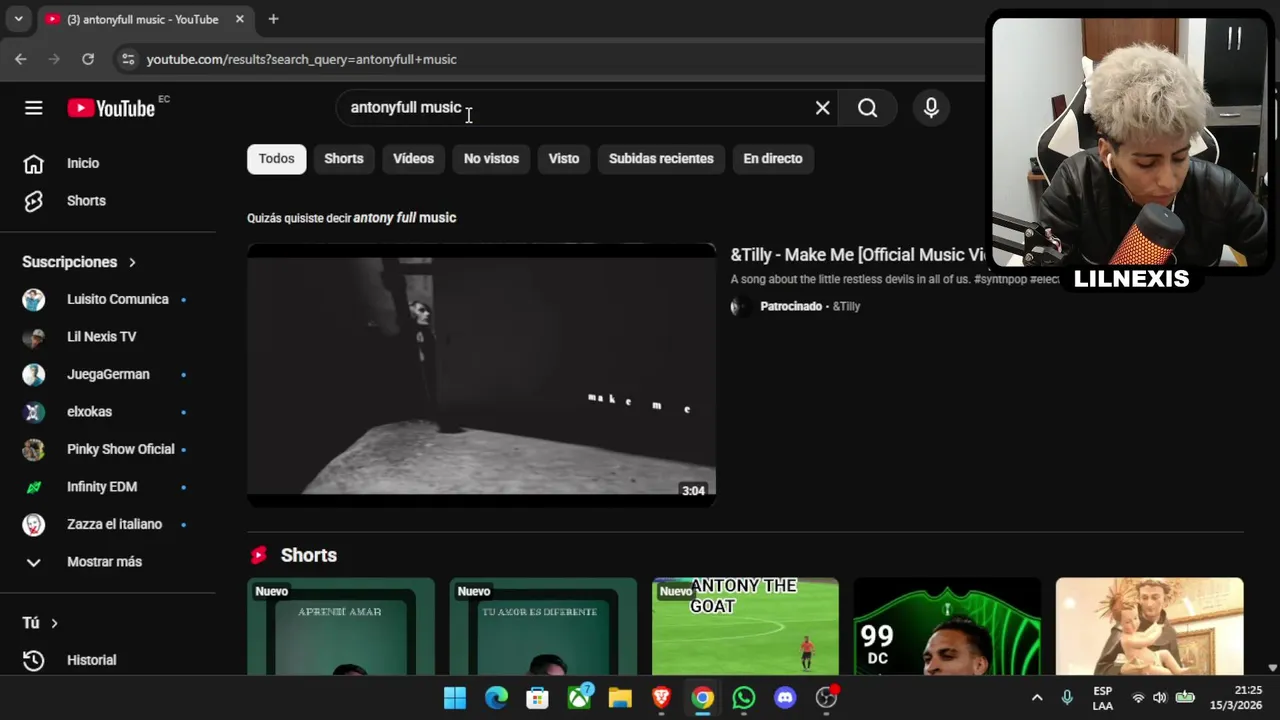Open Historial in the sidebar

[x=91, y=660]
